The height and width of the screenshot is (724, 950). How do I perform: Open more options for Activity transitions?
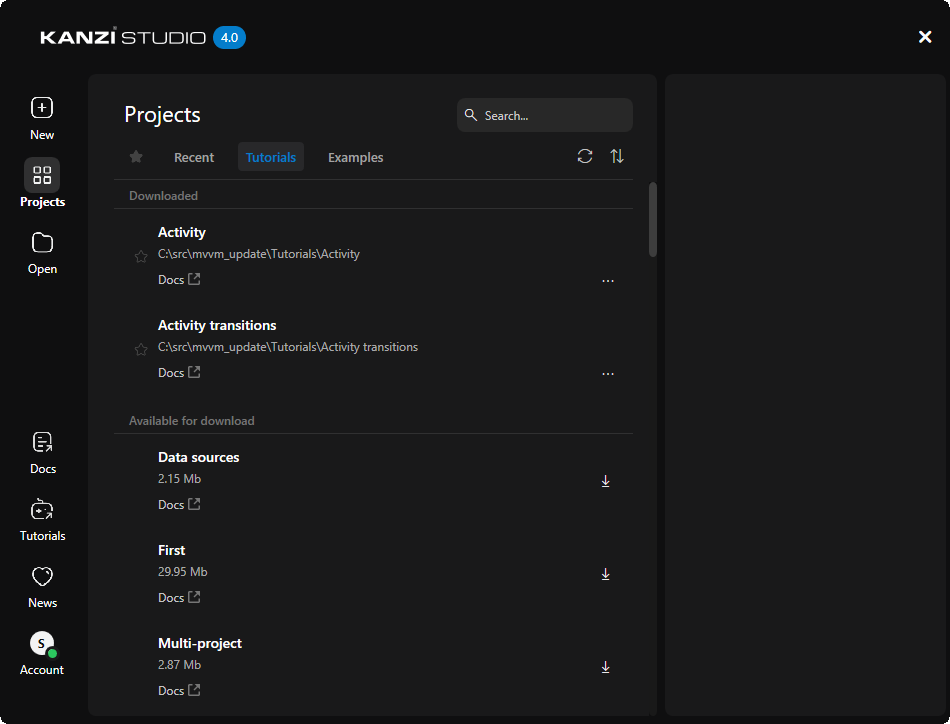(x=607, y=374)
